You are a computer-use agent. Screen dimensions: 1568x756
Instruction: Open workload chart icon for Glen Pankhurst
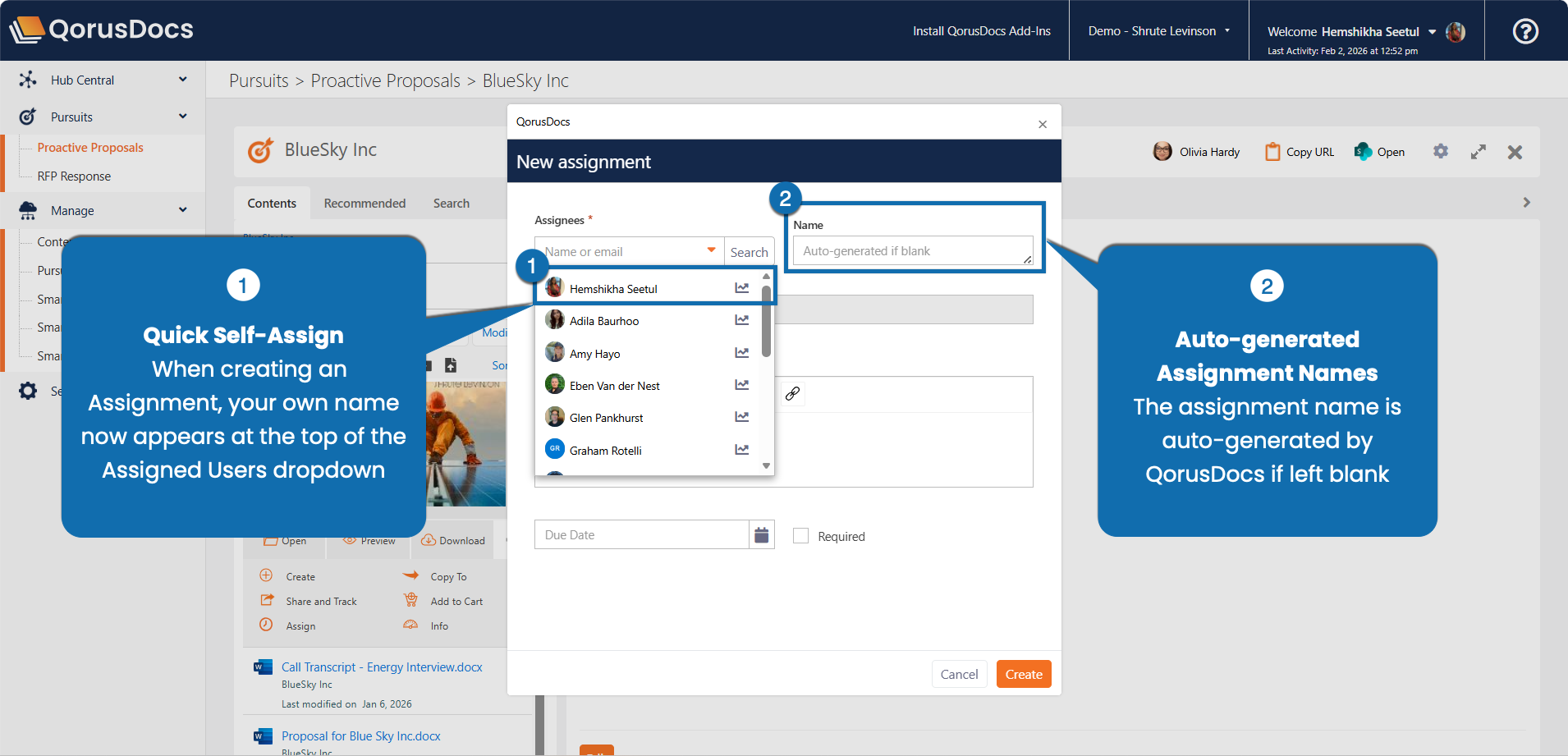[x=741, y=417]
